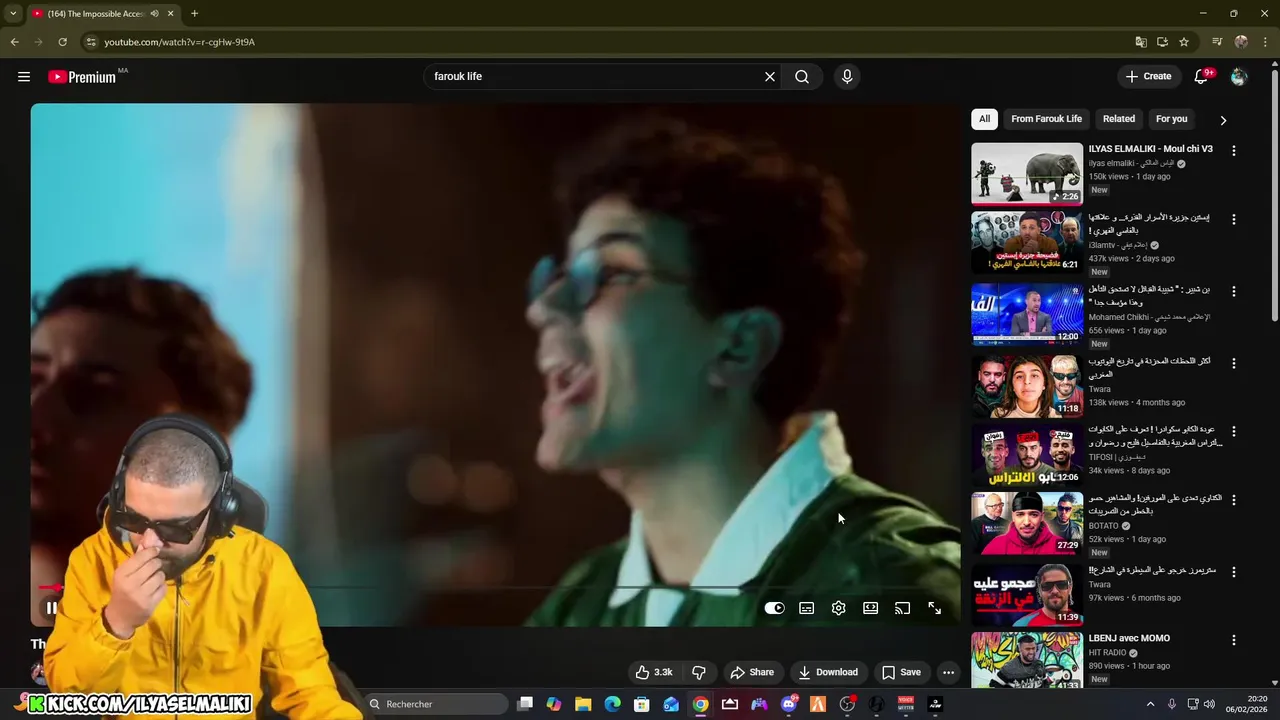This screenshot has height=720, width=1280.
Task: Open Chrome media controls icon
Action: (x=1217, y=42)
